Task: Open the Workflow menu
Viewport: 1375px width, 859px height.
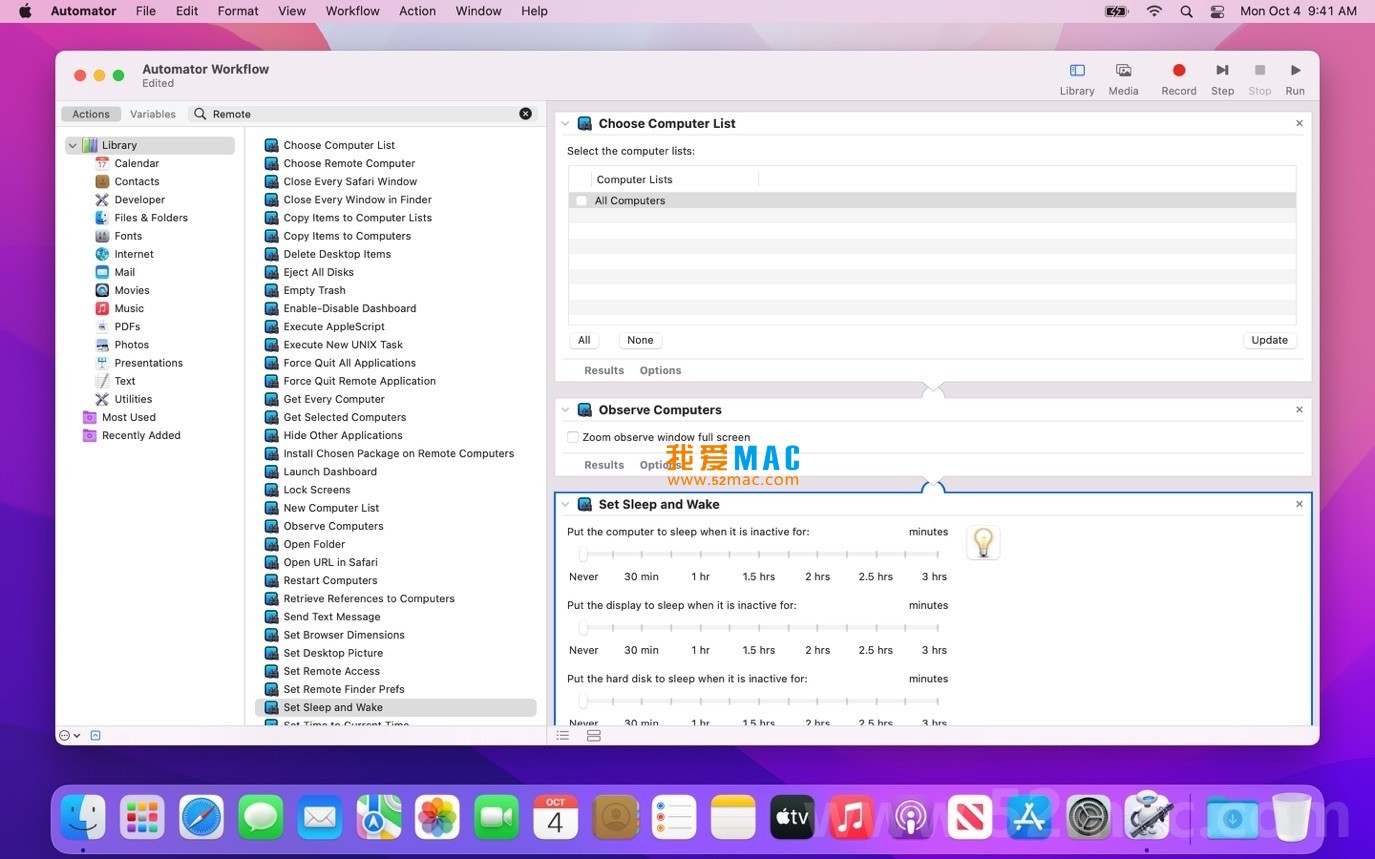Action: coord(352,11)
